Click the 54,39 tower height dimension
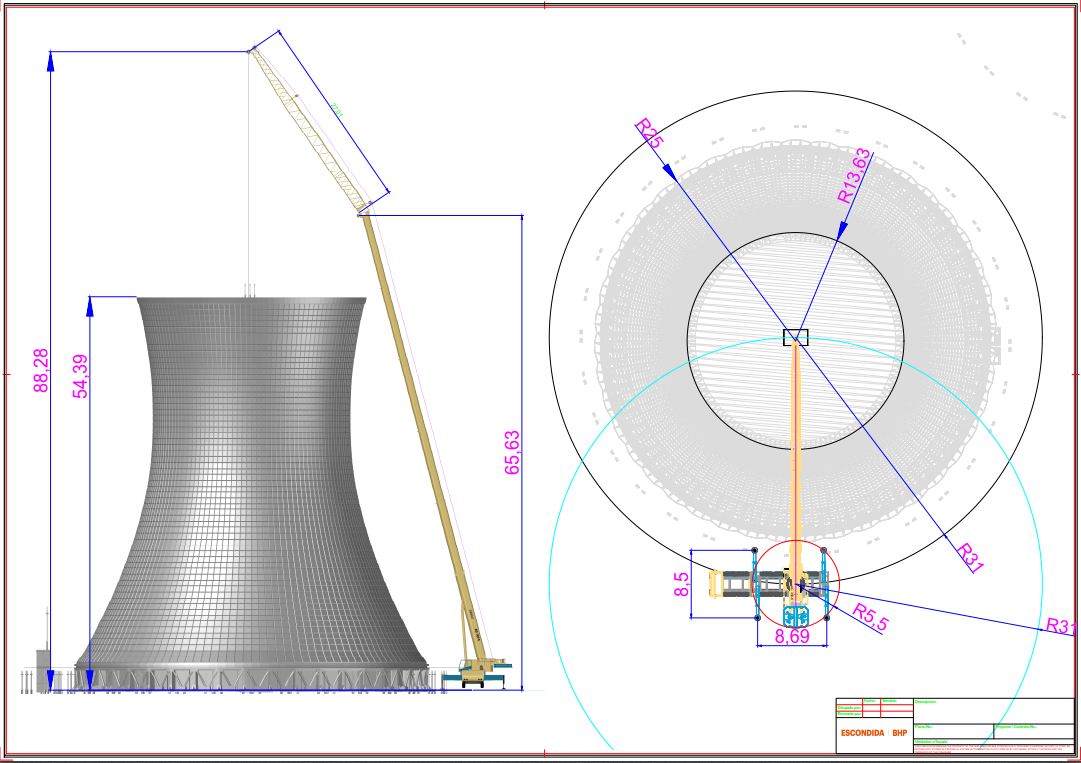The image size is (1081, 763). pos(81,376)
